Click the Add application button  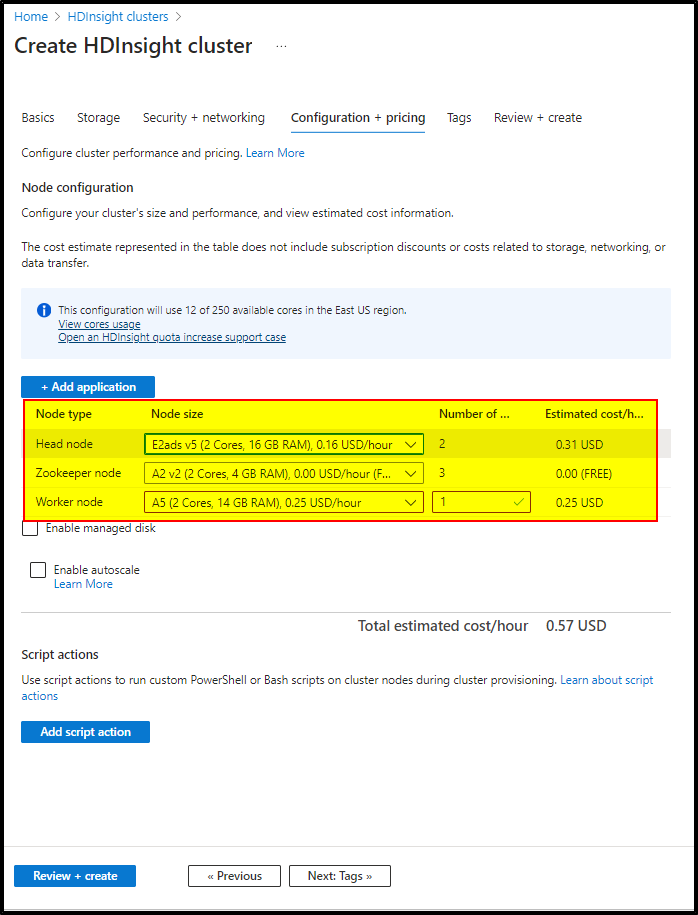pos(88,387)
